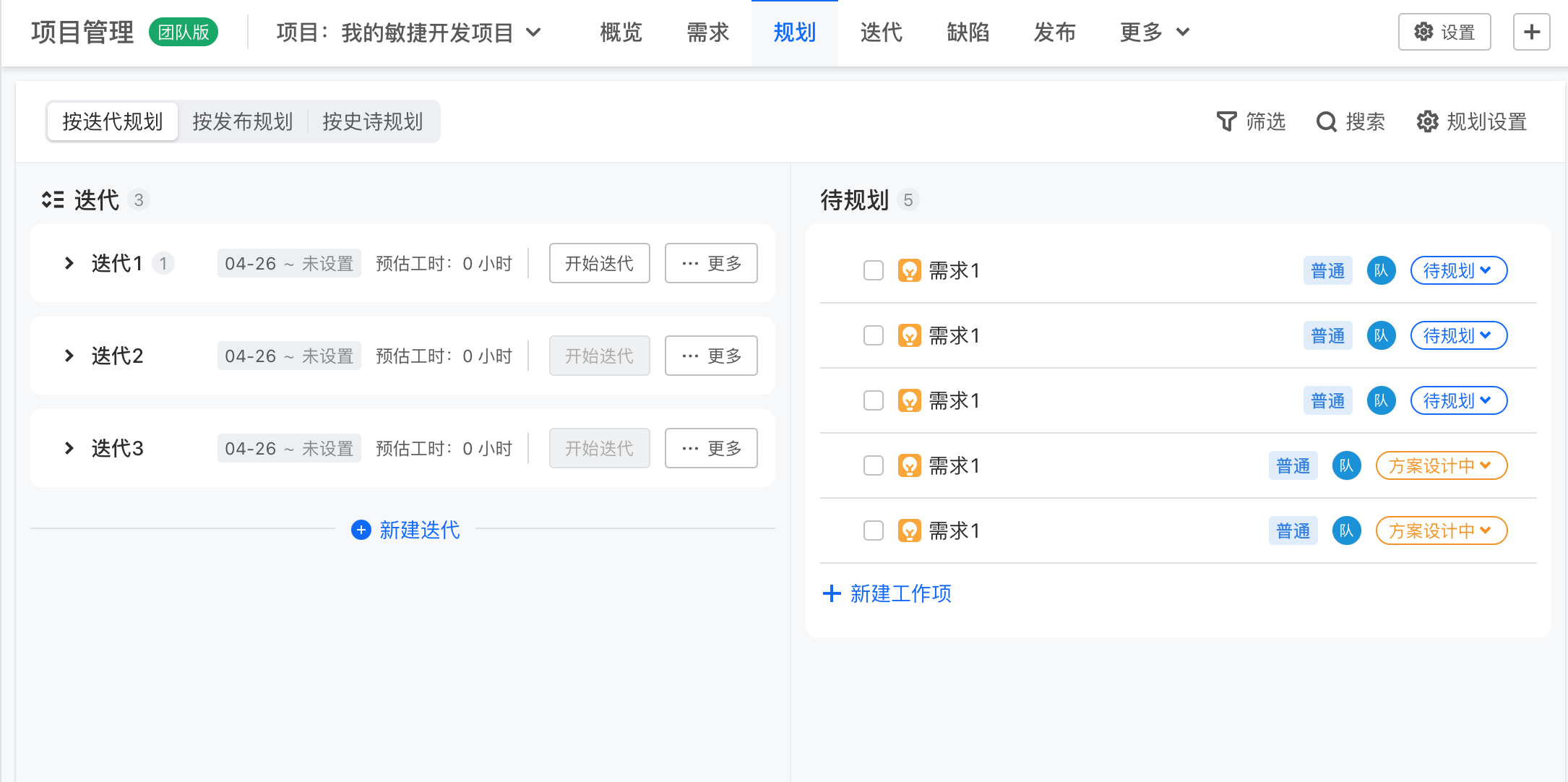Image resolution: width=1568 pixels, height=782 pixels.
Task: Click the date range of 迭代2
Action: [x=288, y=356]
